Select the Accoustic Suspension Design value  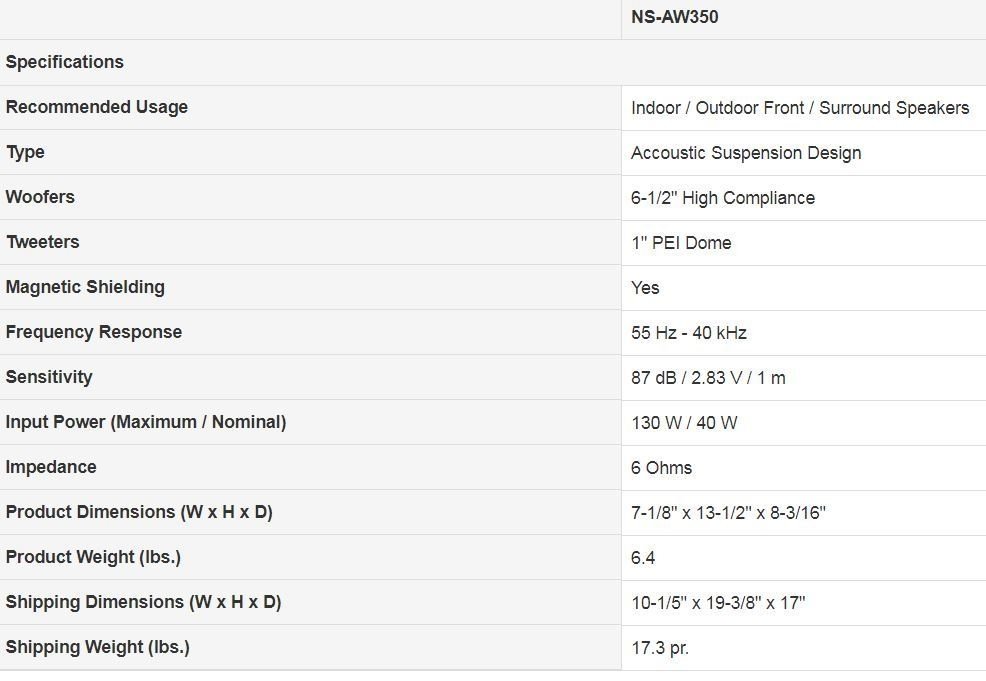tap(746, 153)
